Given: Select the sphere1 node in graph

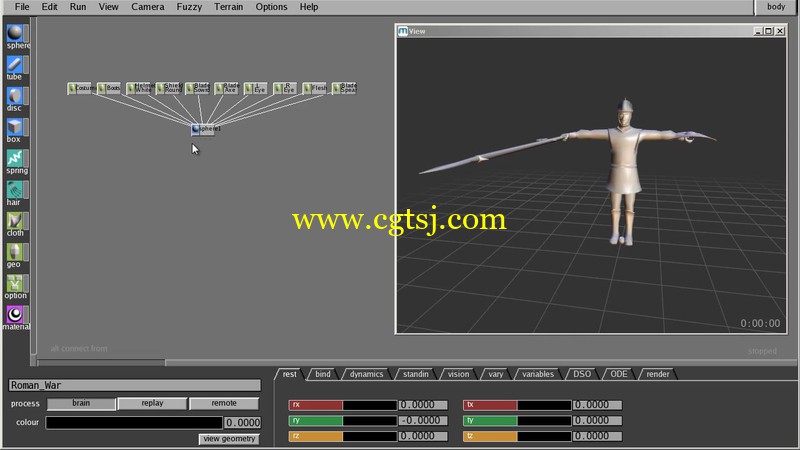Looking at the screenshot, I should [204, 129].
